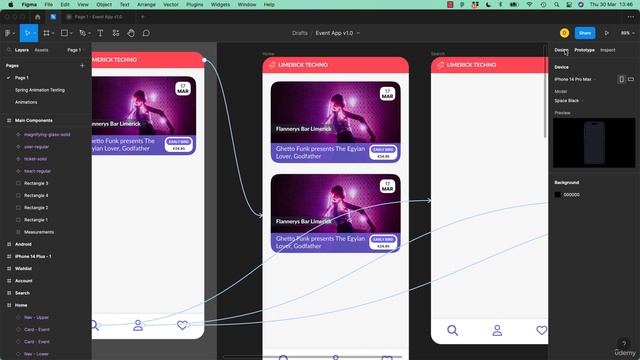This screenshot has height=360, width=640.
Task: Open Move tool options dropdown arrow
Action: [35, 33]
